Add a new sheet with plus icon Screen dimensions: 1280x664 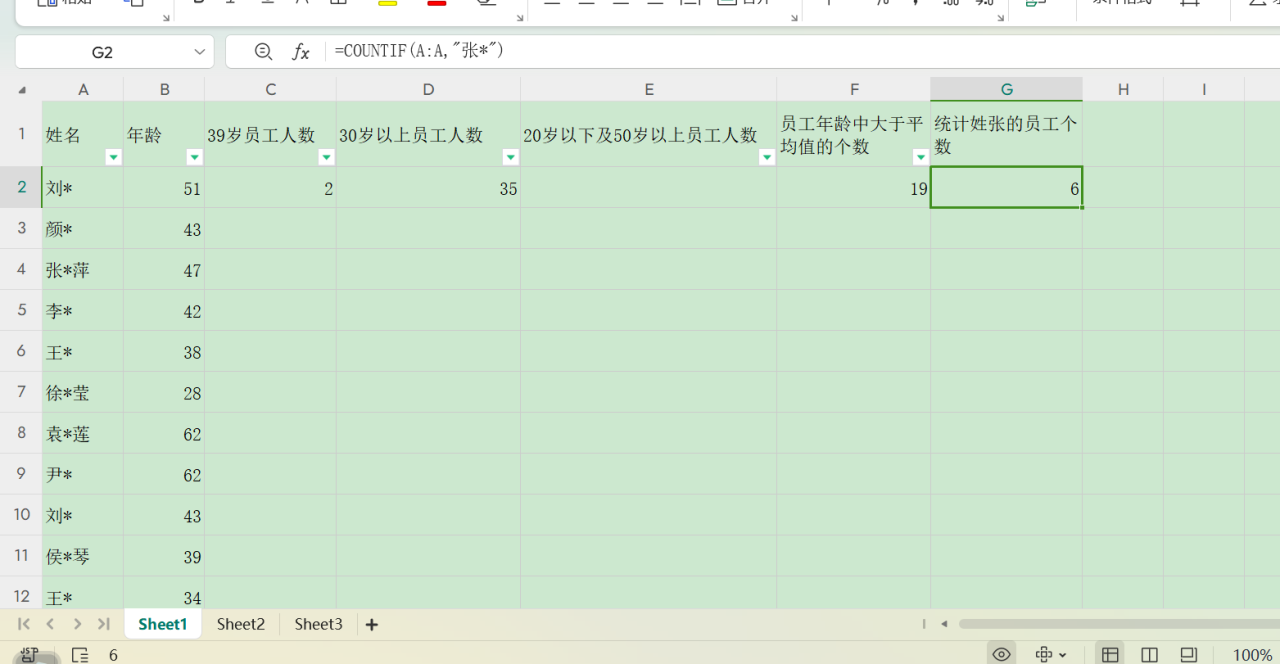(x=372, y=624)
